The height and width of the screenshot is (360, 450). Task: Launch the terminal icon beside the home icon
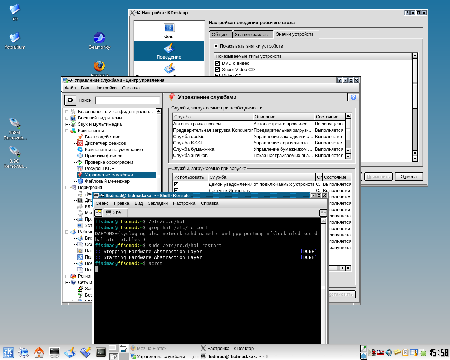[55, 352]
